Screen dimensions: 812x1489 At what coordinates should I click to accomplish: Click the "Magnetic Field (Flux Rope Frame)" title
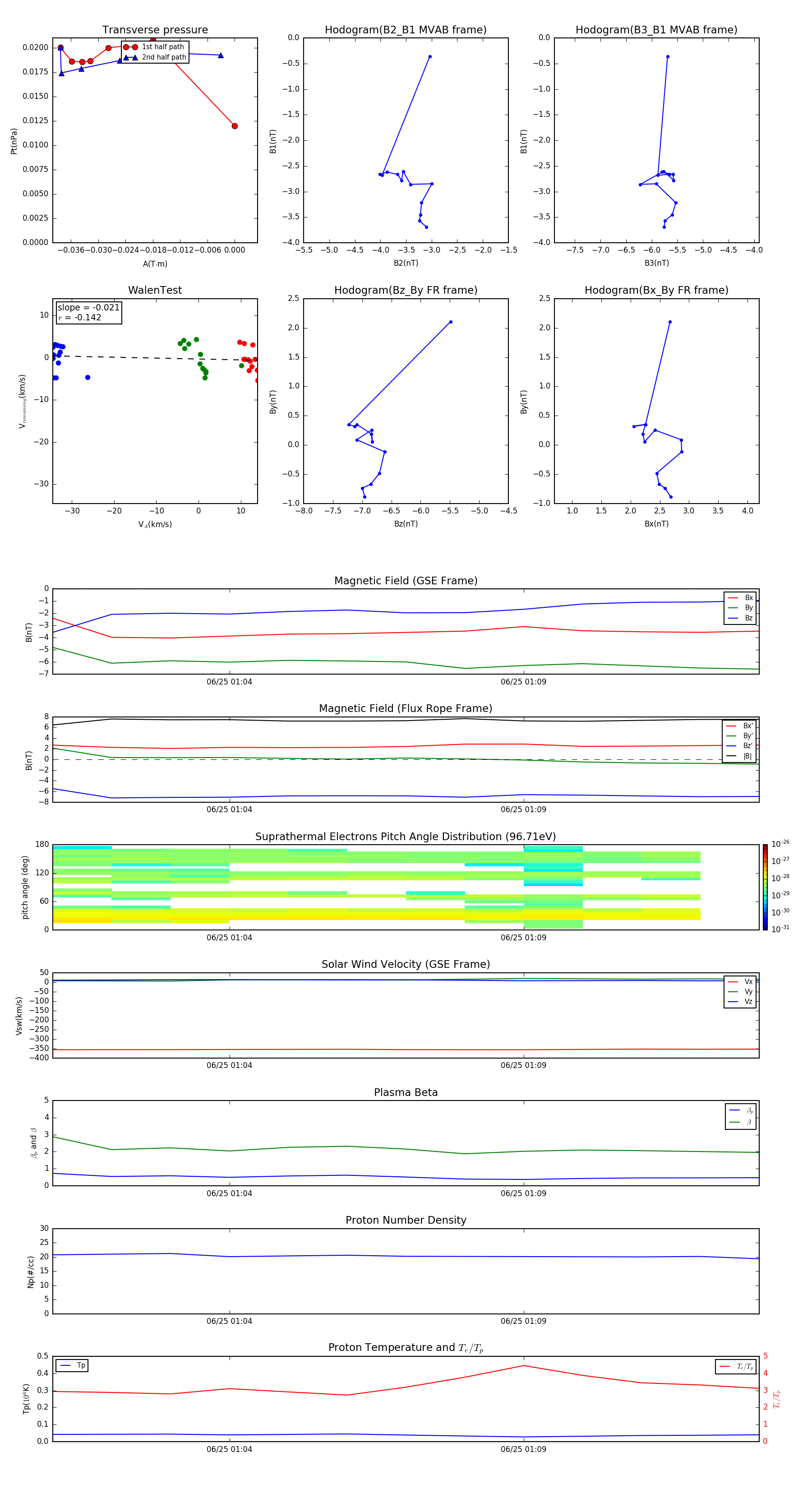tap(406, 709)
